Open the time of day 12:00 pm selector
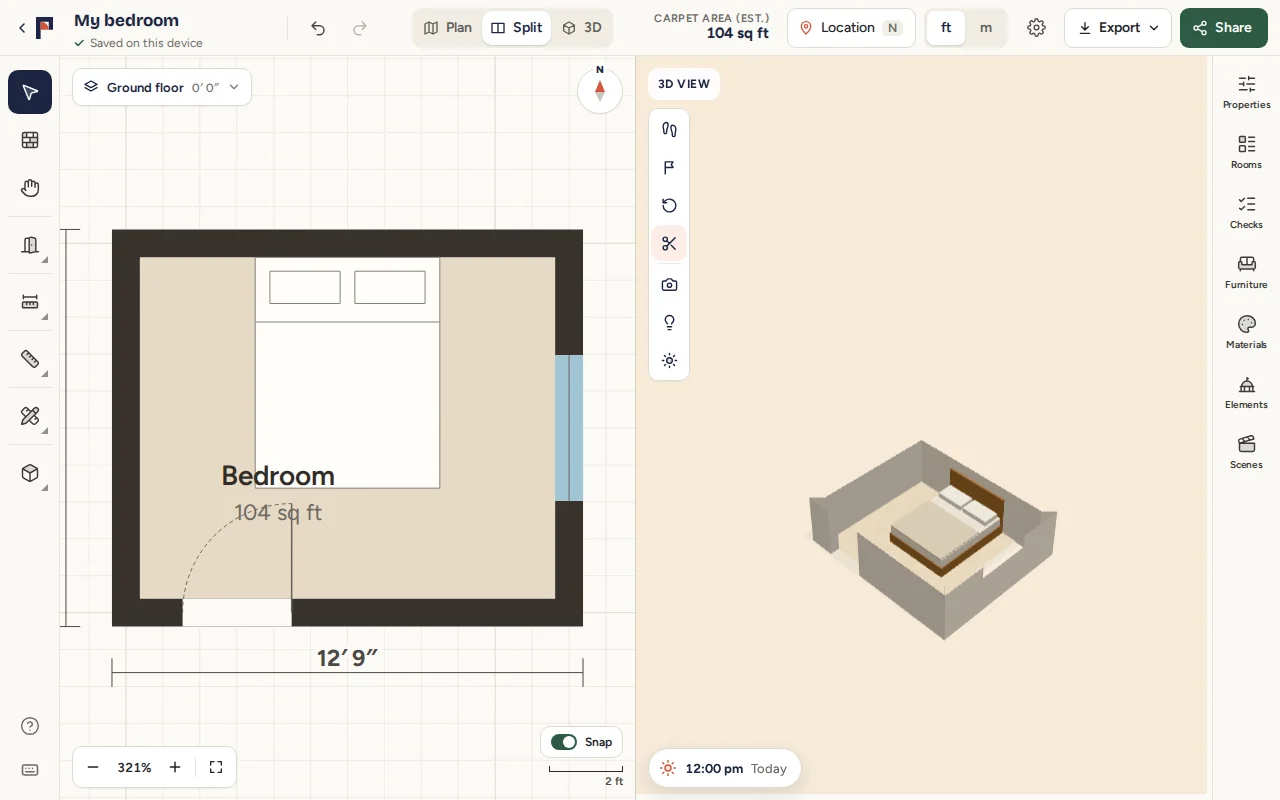Image resolution: width=1280 pixels, height=800 pixels. point(725,768)
